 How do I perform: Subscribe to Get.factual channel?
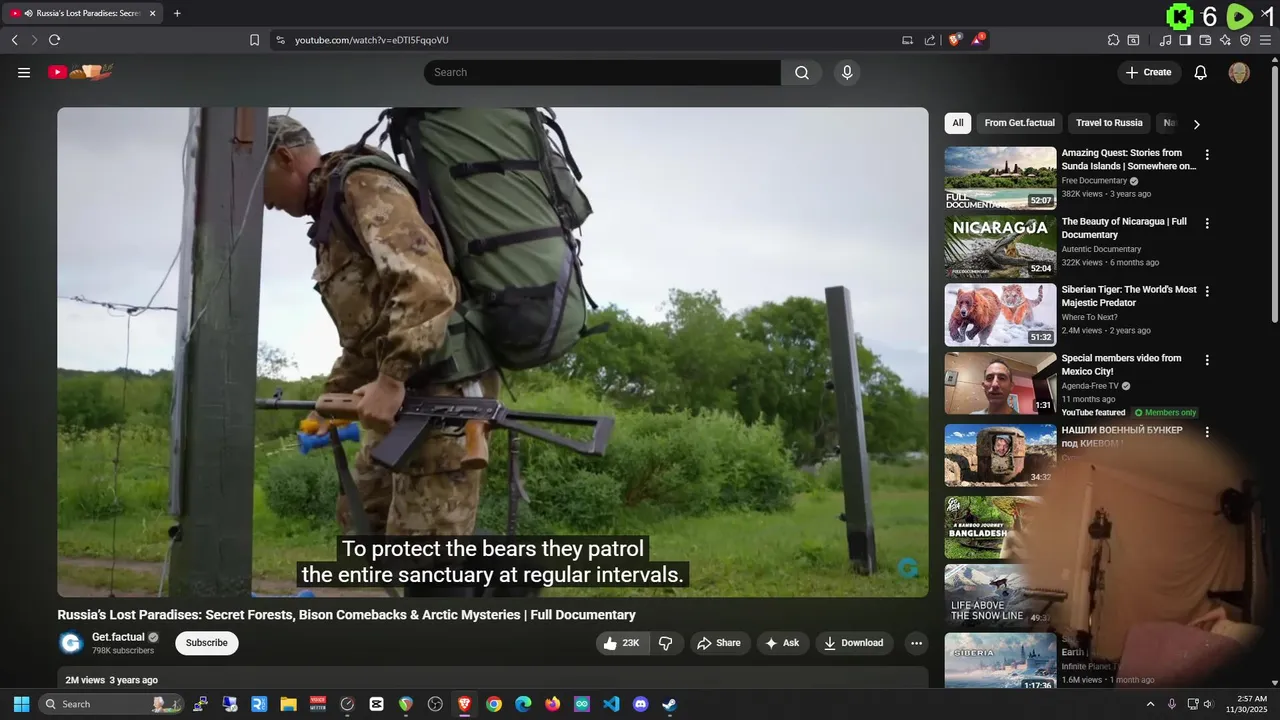[x=207, y=643]
